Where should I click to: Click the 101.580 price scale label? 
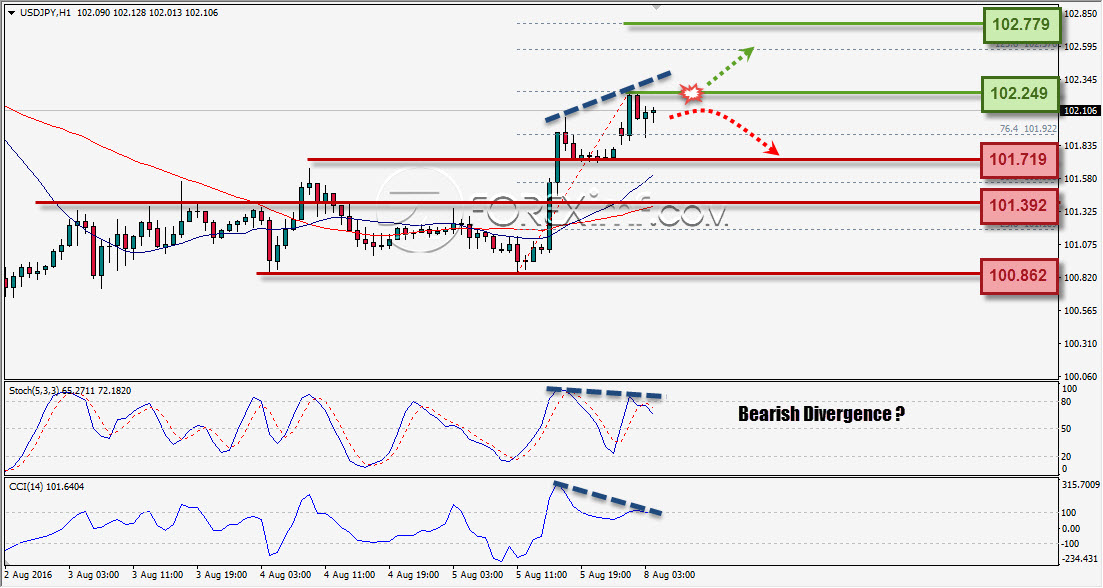[1081, 179]
